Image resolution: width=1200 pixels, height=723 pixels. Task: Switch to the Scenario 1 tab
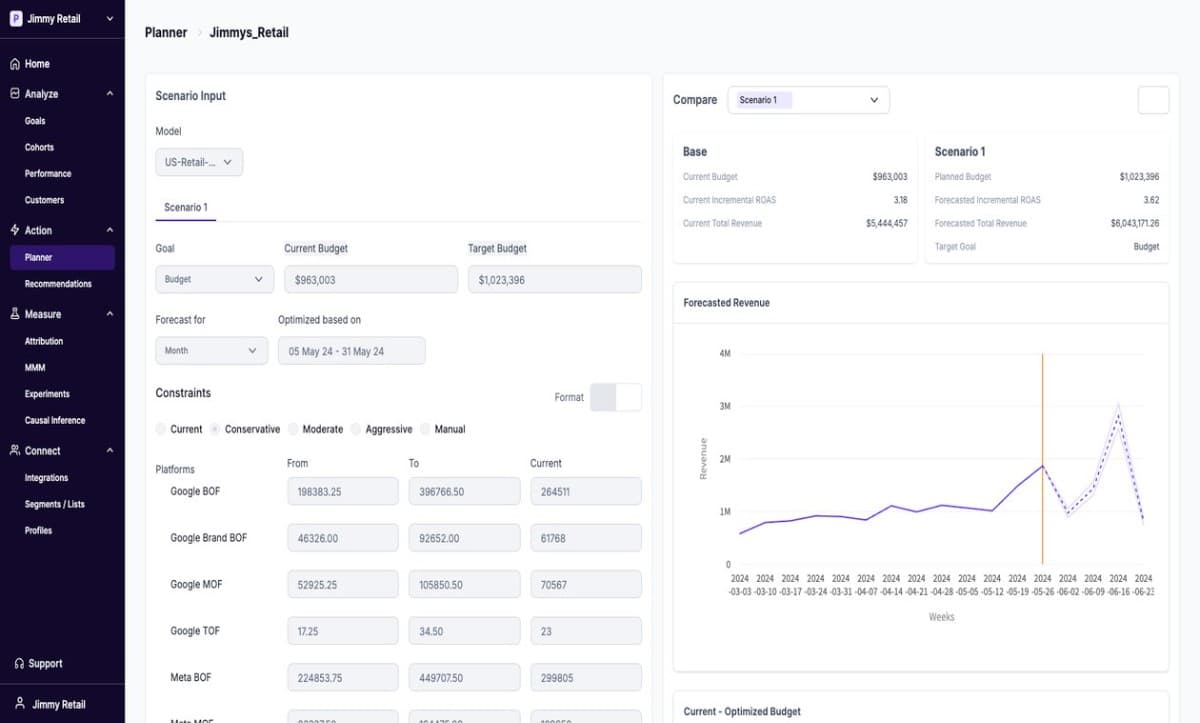click(186, 208)
